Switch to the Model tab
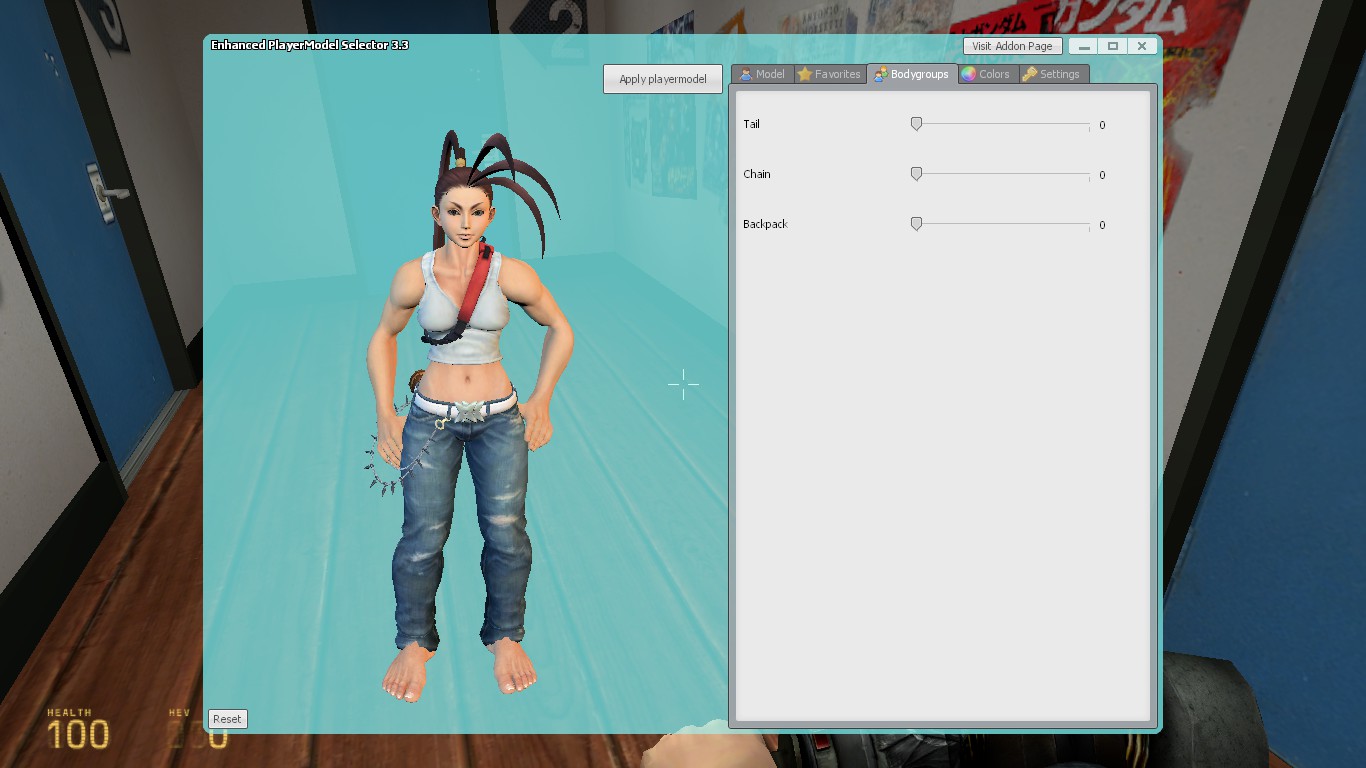The image size is (1366, 768). click(763, 74)
